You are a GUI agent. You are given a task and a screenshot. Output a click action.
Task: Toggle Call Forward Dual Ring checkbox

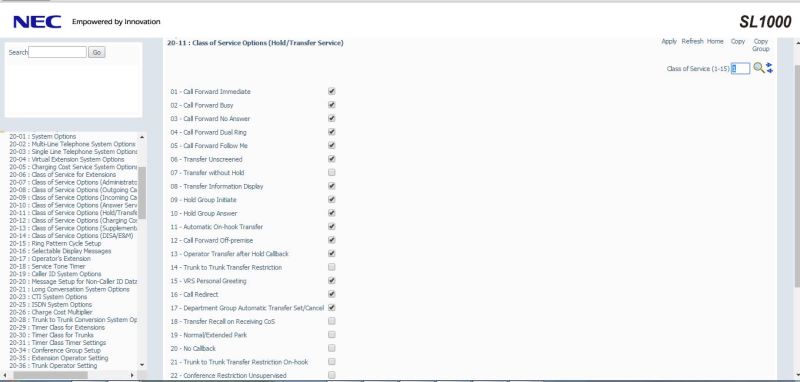click(x=332, y=132)
